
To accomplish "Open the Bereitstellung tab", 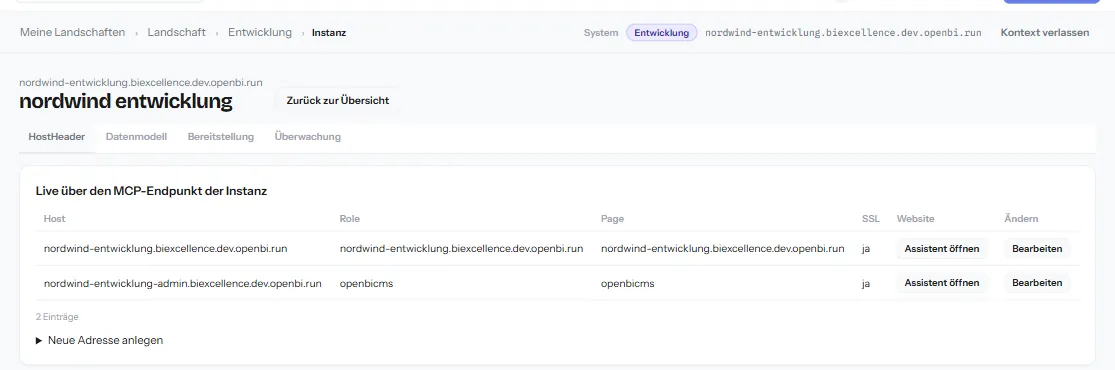I will 220,137.
